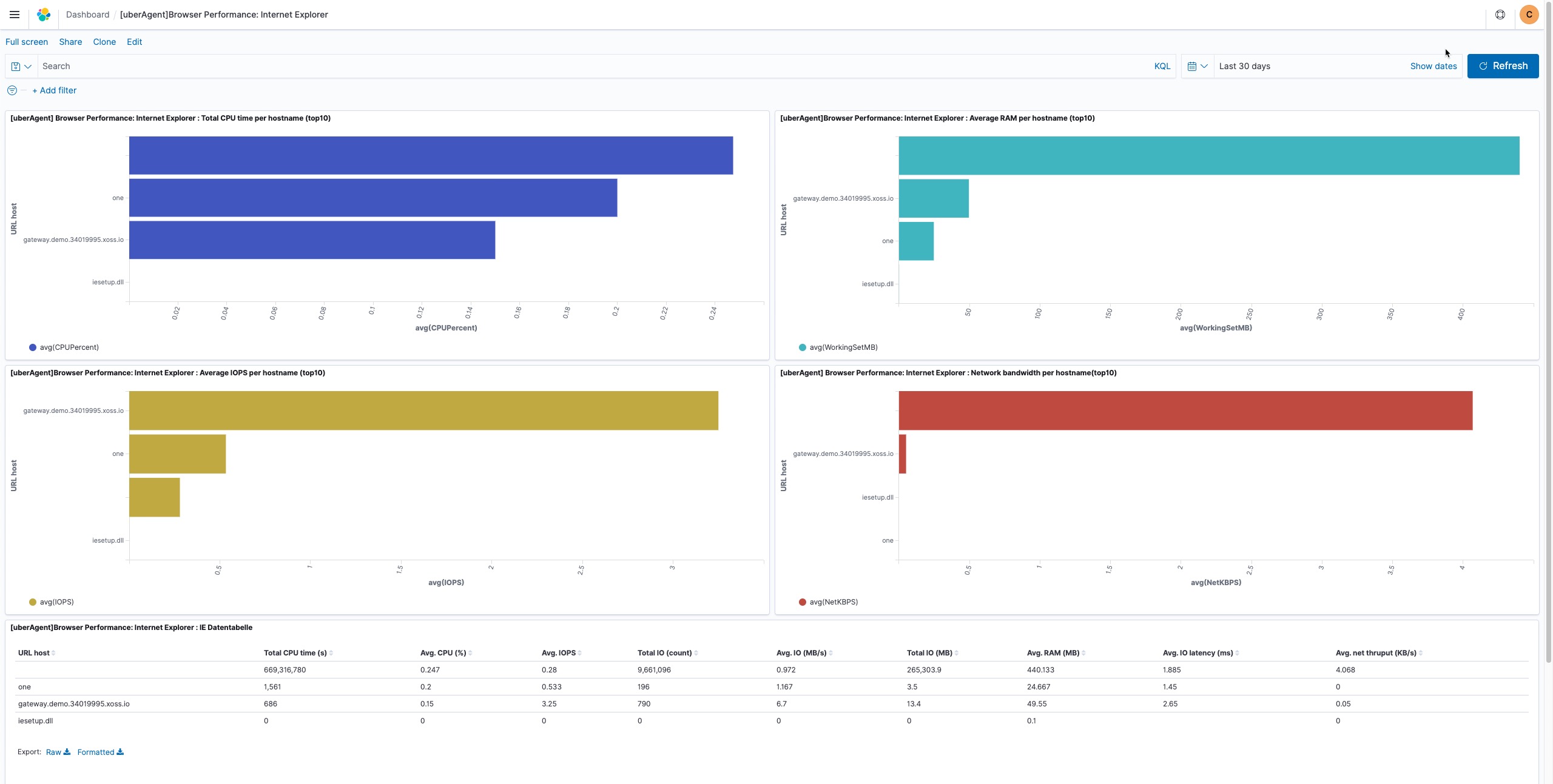The height and width of the screenshot is (784, 1553).
Task: Toggle avg(NetKBPS) legend series
Action: (833, 602)
